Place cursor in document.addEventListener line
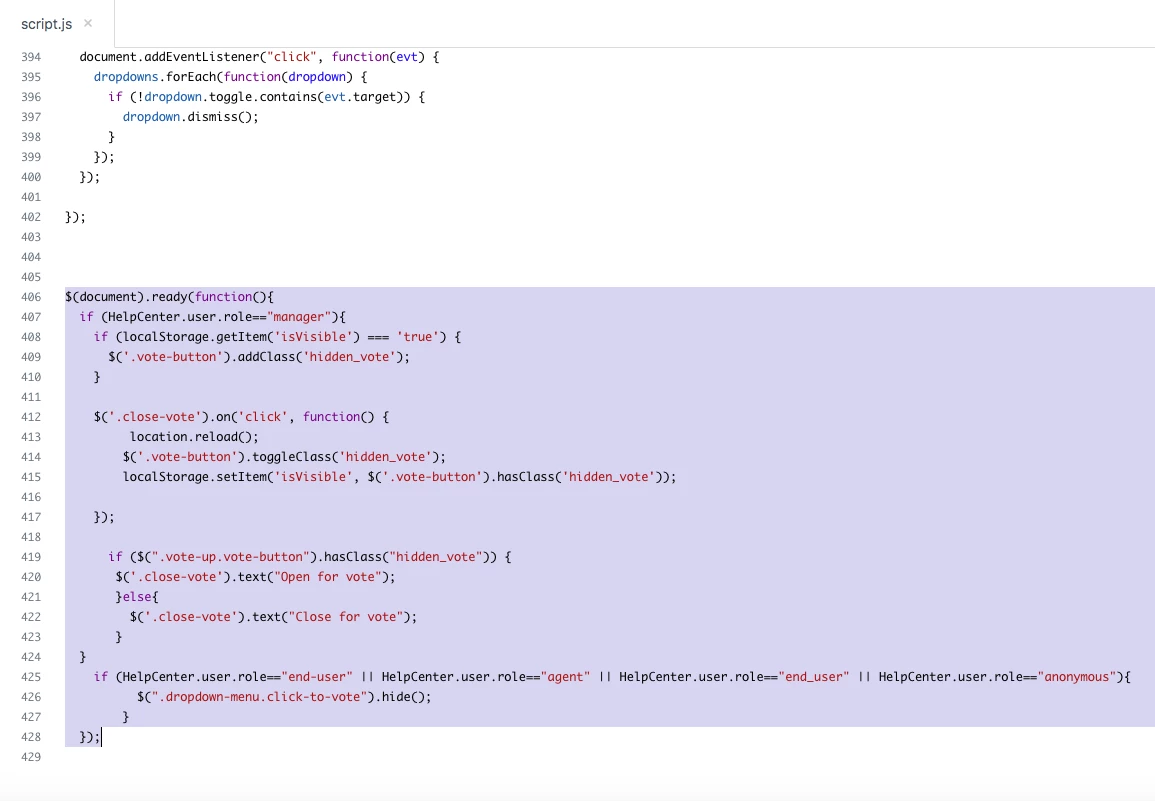 click(x=259, y=57)
